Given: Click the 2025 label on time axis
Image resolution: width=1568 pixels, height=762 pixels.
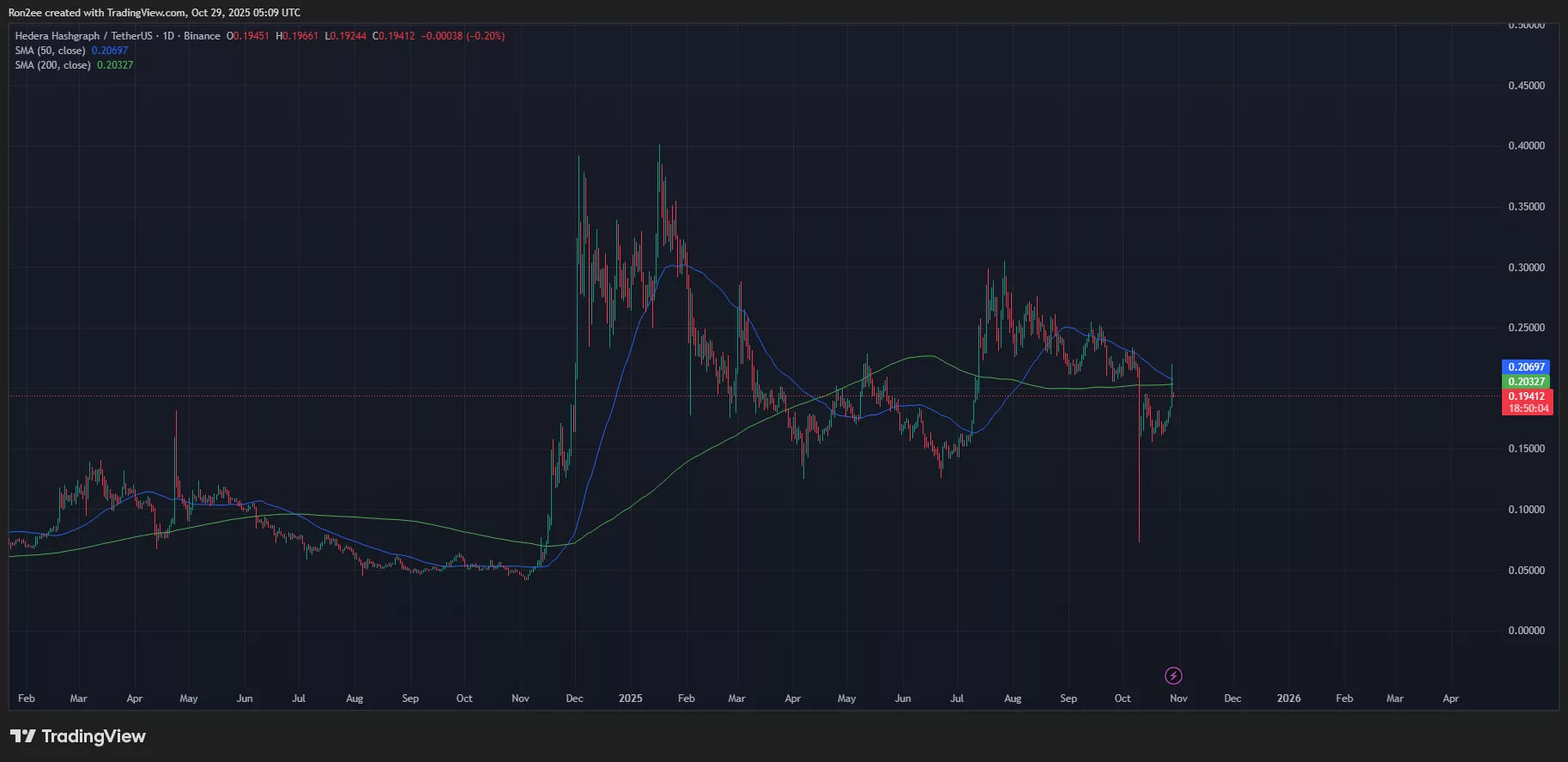Looking at the screenshot, I should (x=630, y=698).
